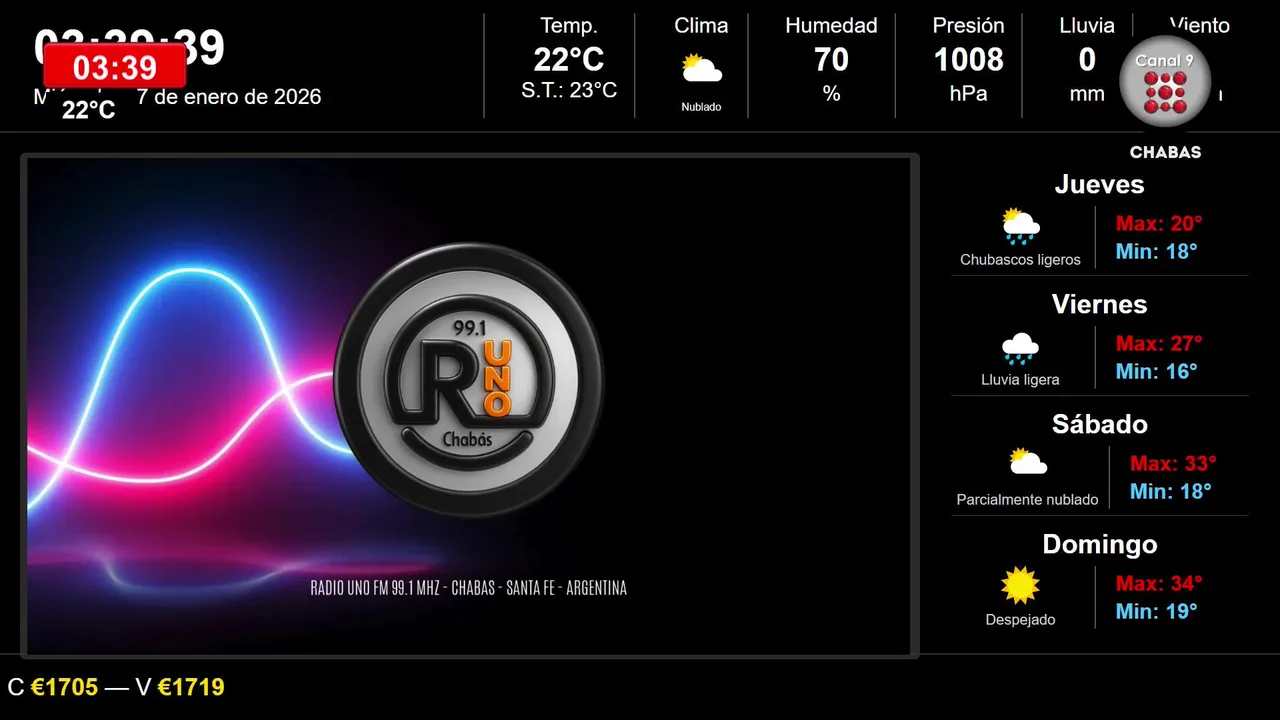The height and width of the screenshot is (720, 1280).
Task: Click the Humedad 70 value
Action: pyautogui.click(x=831, y=60)
